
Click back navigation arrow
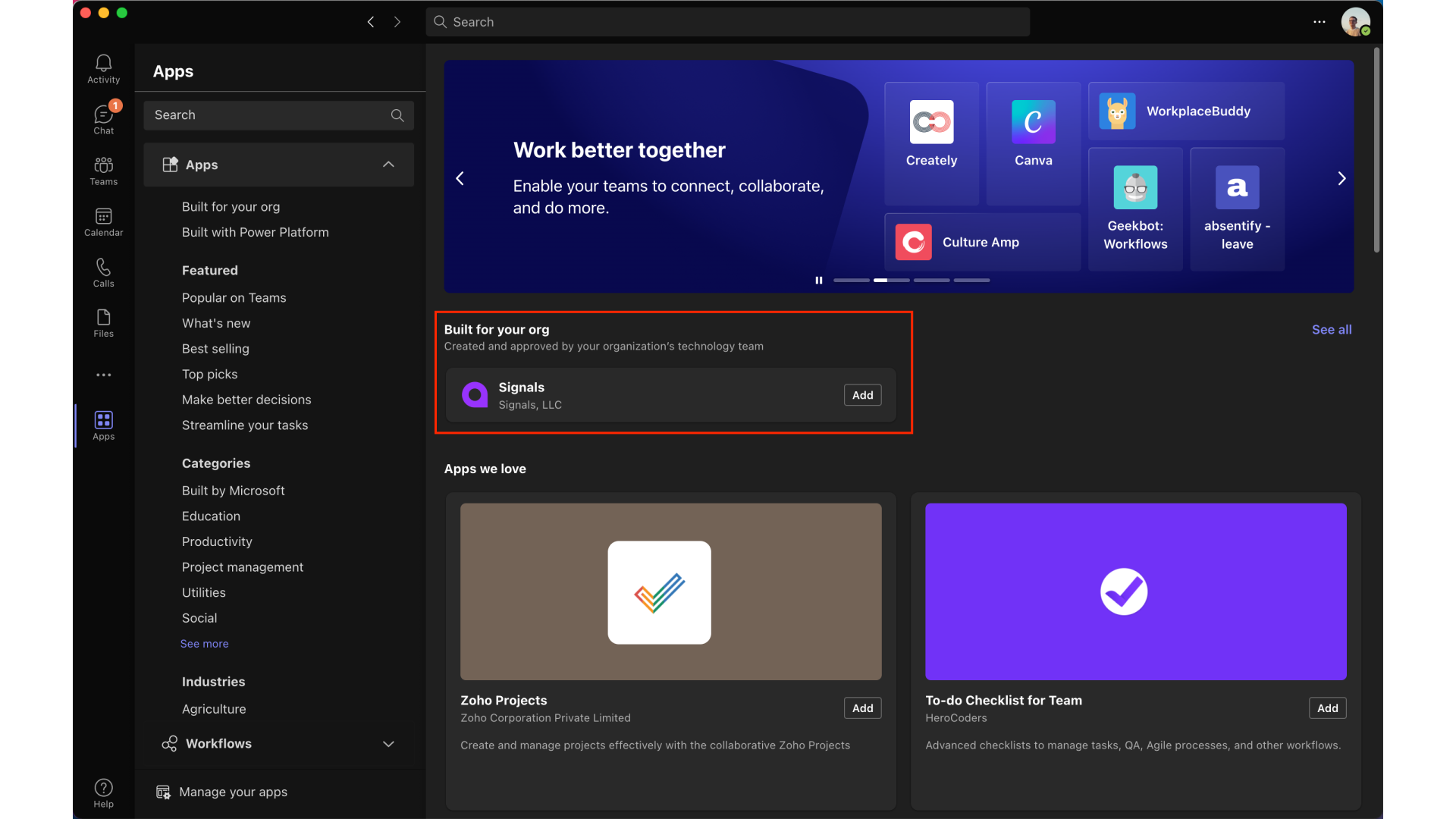[371, 20]
